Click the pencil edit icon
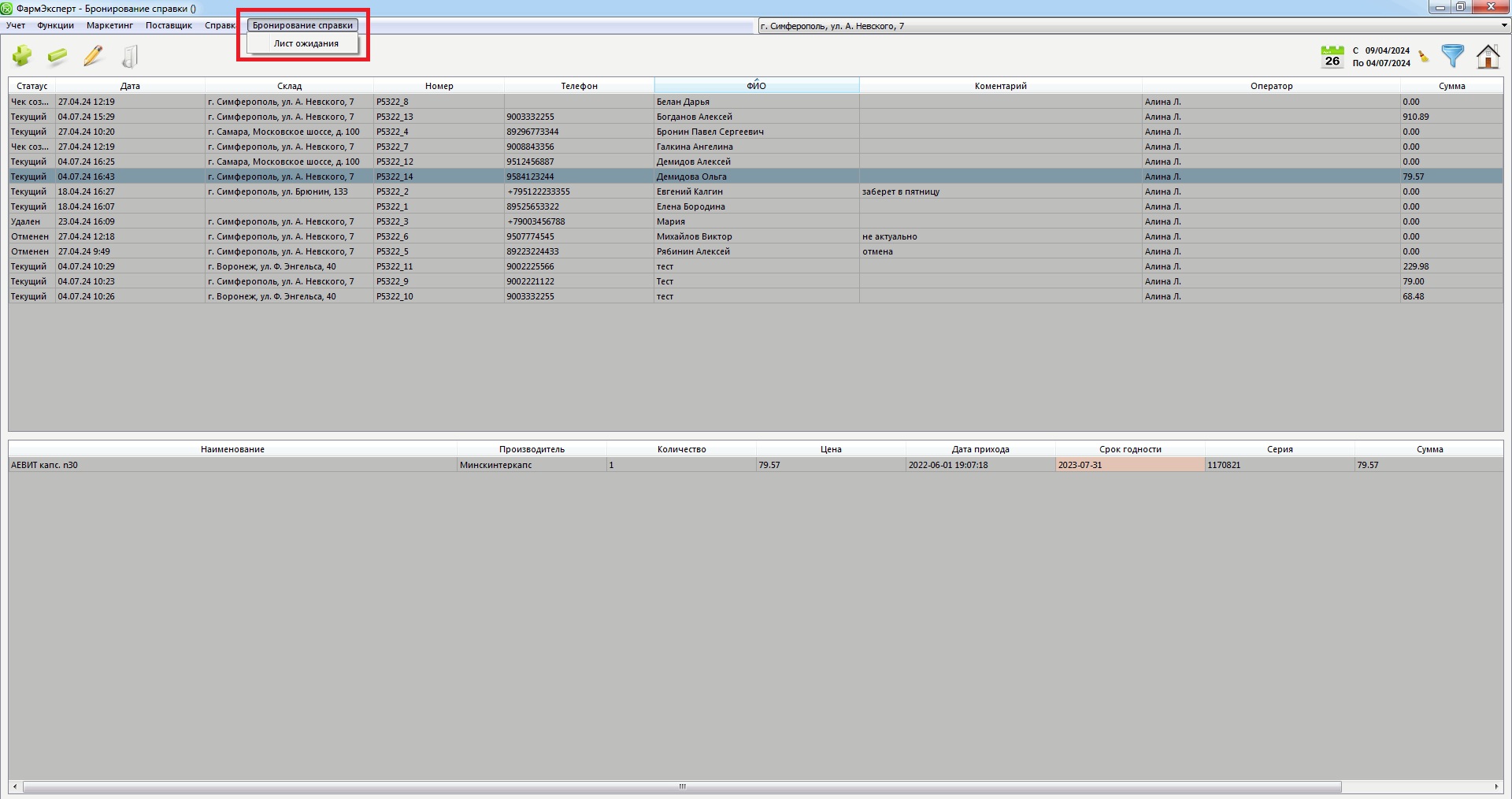The width and height of the screenshot is (1512, 799). (93, 56)
